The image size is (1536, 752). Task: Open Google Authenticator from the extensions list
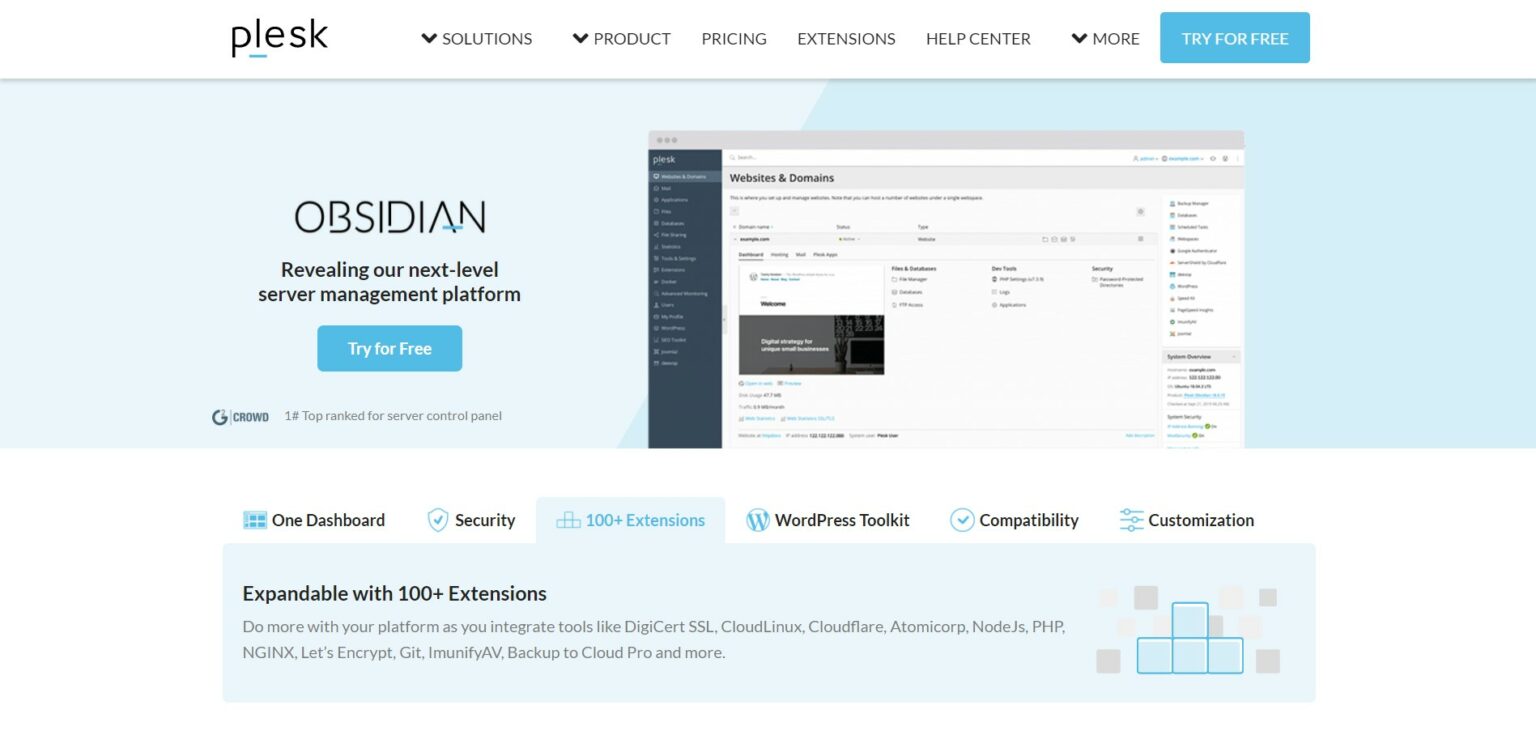[1195, 250]
